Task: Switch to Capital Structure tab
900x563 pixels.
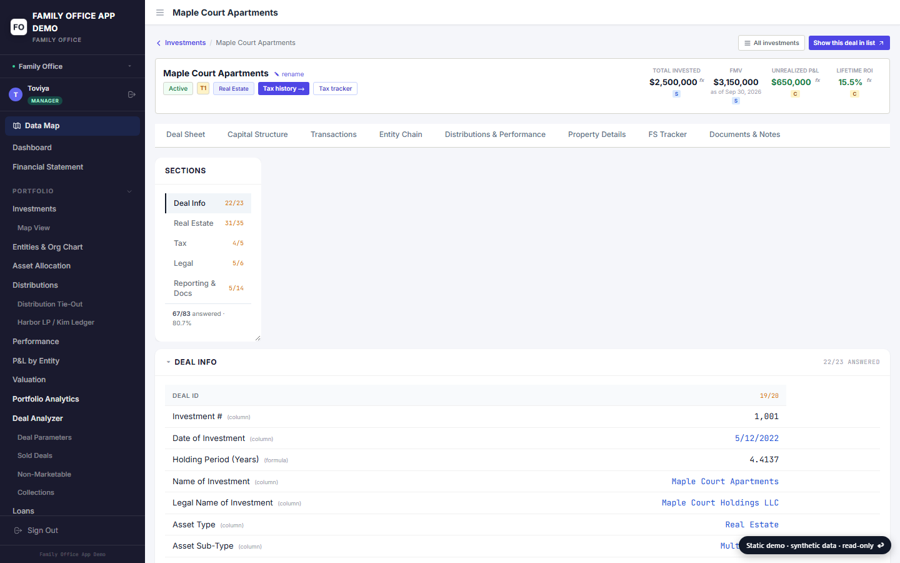Action: click(258, 134)
